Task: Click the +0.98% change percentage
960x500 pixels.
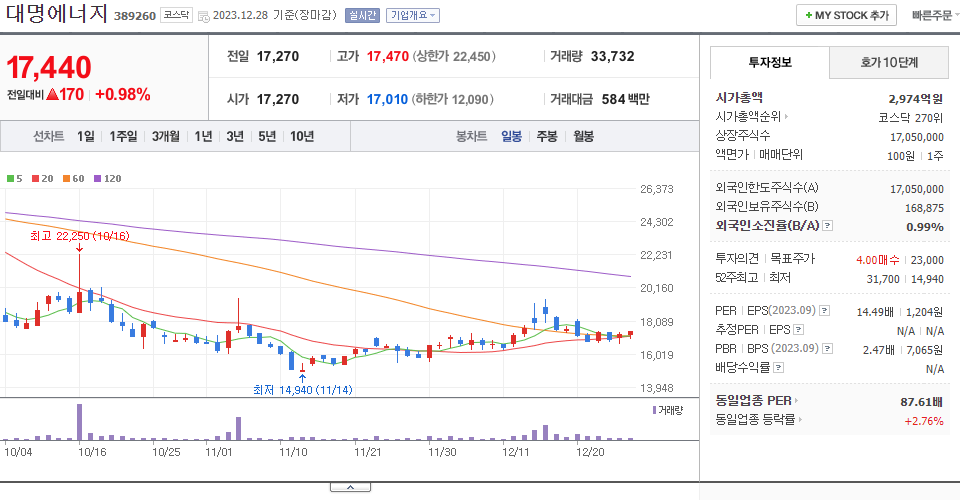Action: click(122, 94)
